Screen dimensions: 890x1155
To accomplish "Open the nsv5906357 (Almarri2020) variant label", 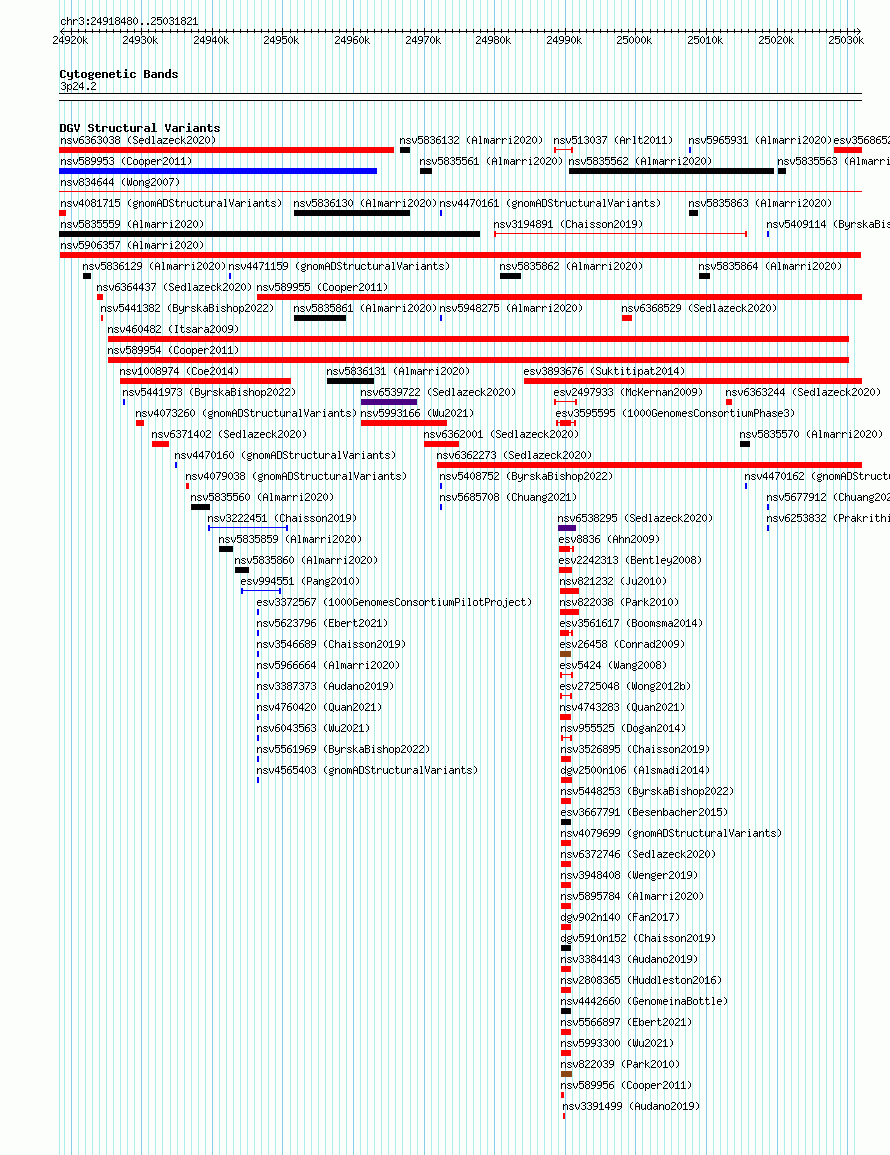I will pos(132,245).
